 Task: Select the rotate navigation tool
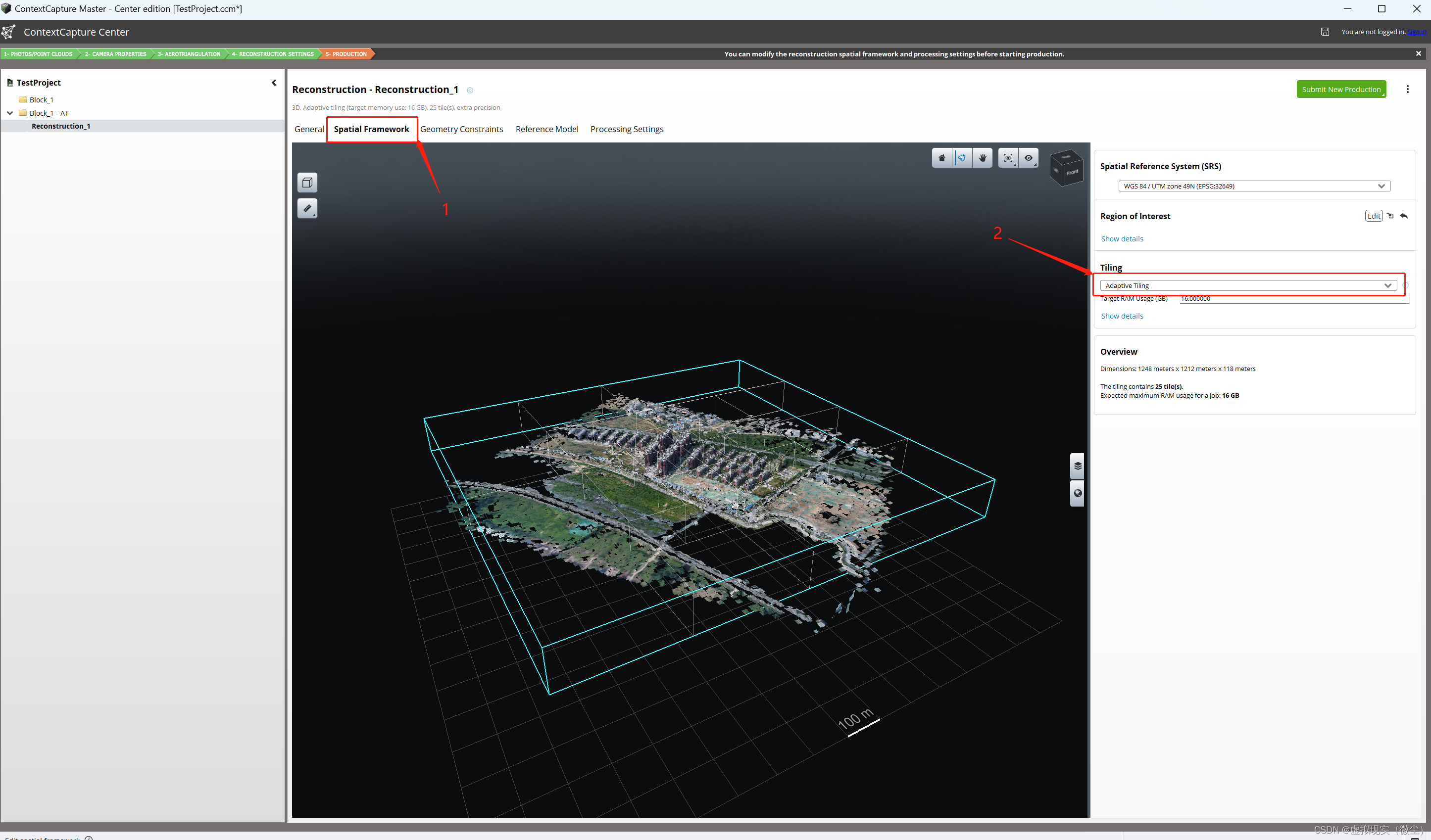[x=962, y=158]
